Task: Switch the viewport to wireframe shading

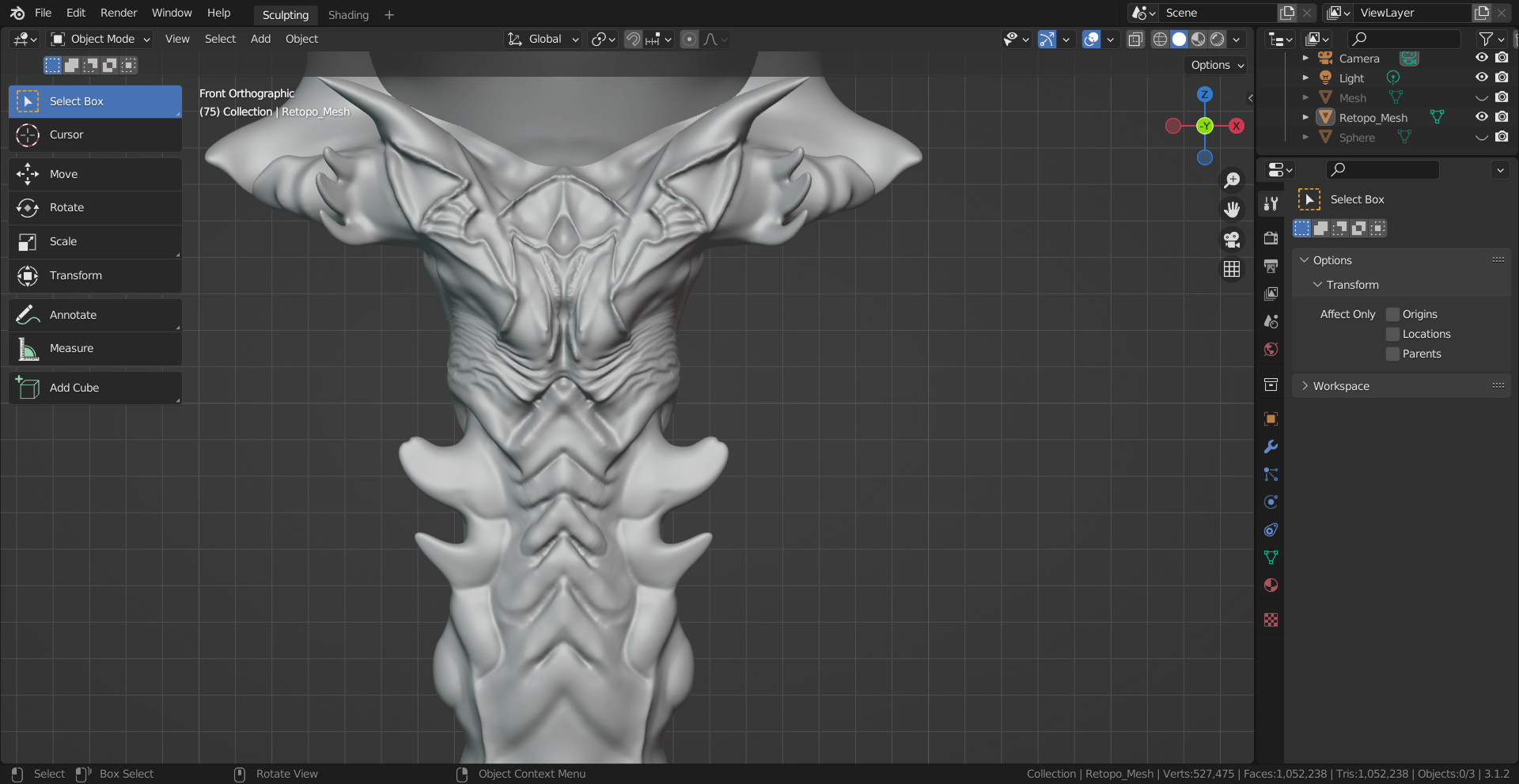Action: pyautogui.click(x=1160, y=40)
